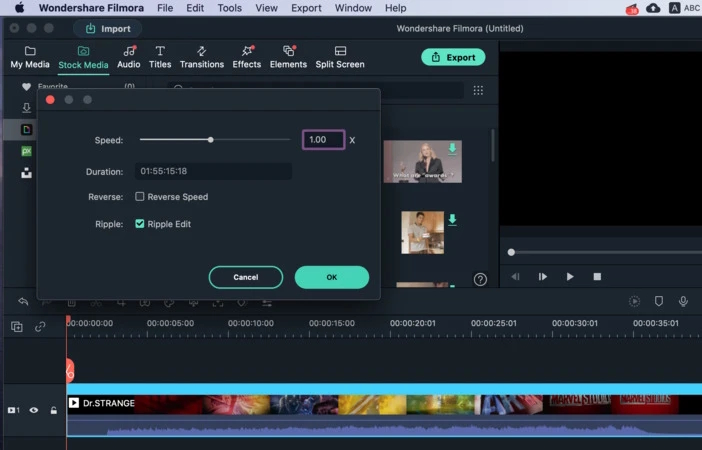
Task: Toggle the grid view dots icon
Action: tap(478, 90)
